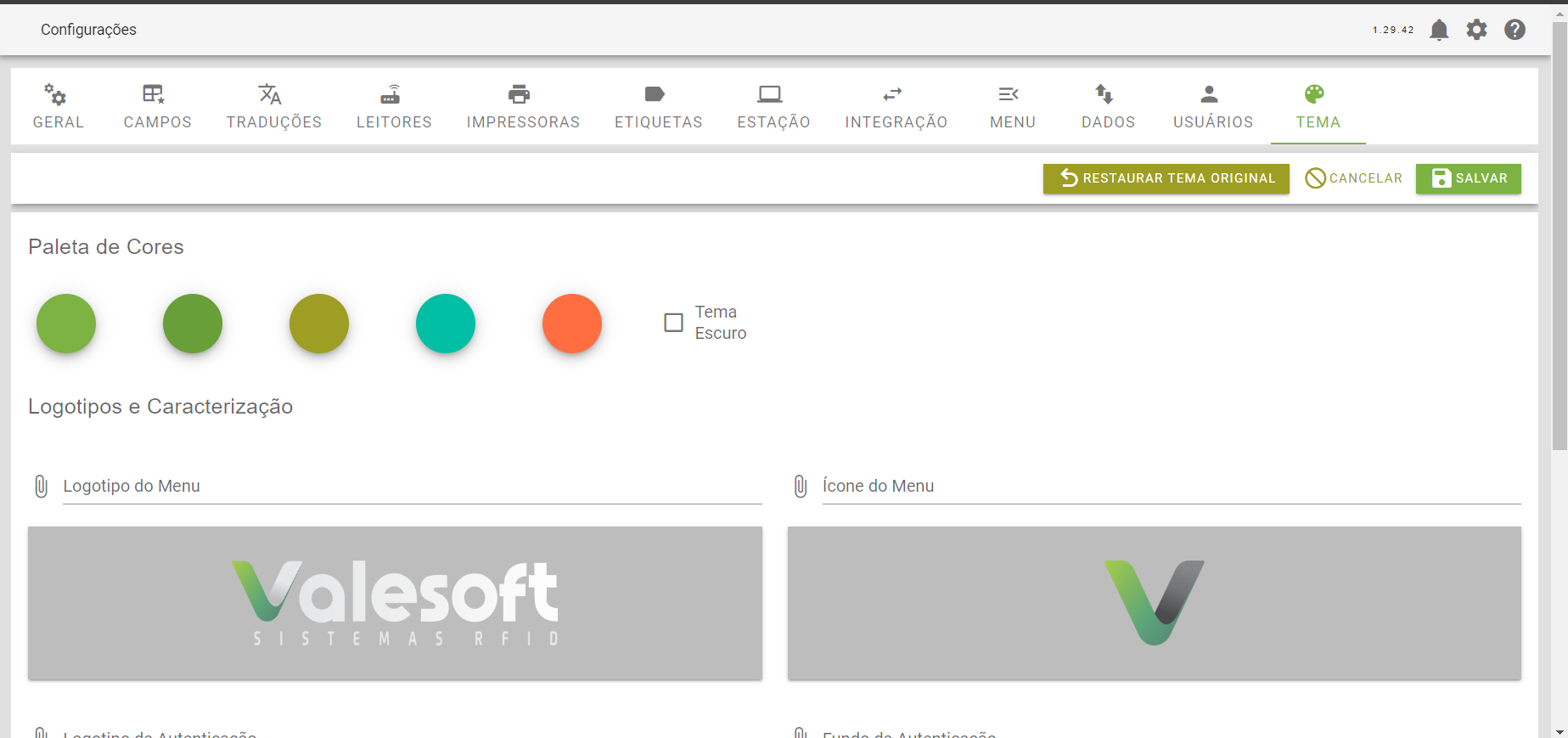Click the Usuários person icon
This screenshot has width=1568, height=738.
[1210, 93]
